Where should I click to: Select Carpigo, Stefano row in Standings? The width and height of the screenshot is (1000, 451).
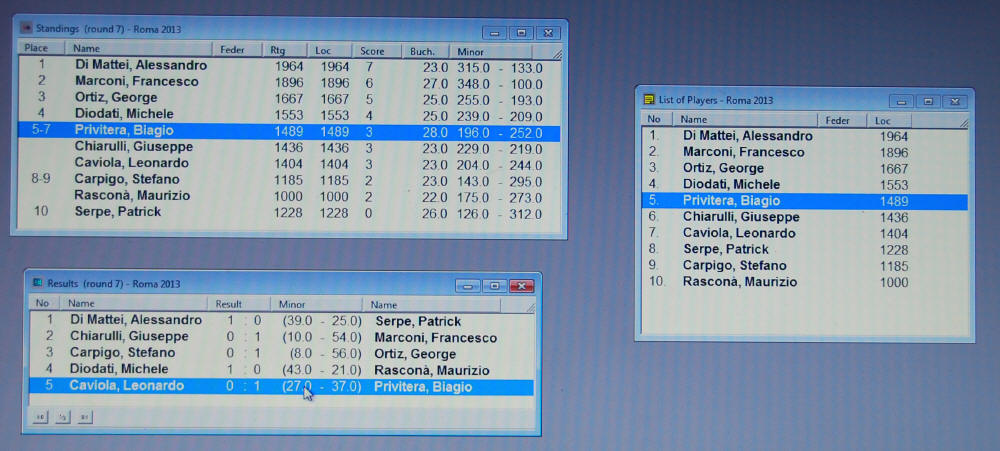289,180
